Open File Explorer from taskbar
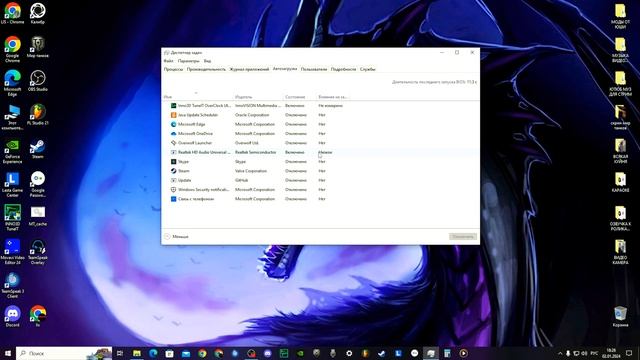The height and width of the screenshot is (360, 640). click(137, 353)
